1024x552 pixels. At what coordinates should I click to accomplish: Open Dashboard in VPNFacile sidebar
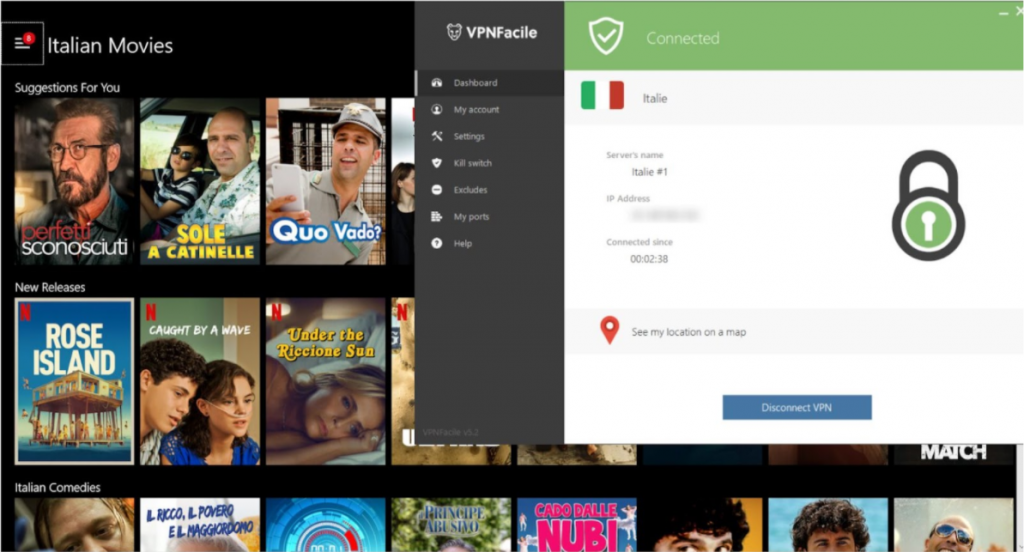[x=489, y=83]
